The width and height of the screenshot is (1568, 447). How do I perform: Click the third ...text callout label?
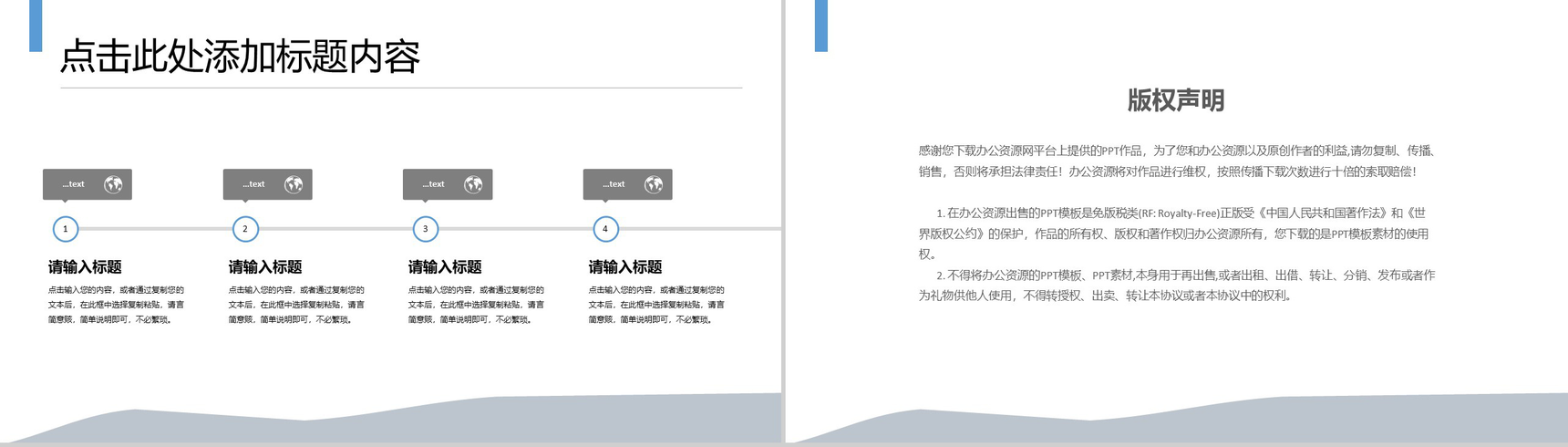(433, 184)
